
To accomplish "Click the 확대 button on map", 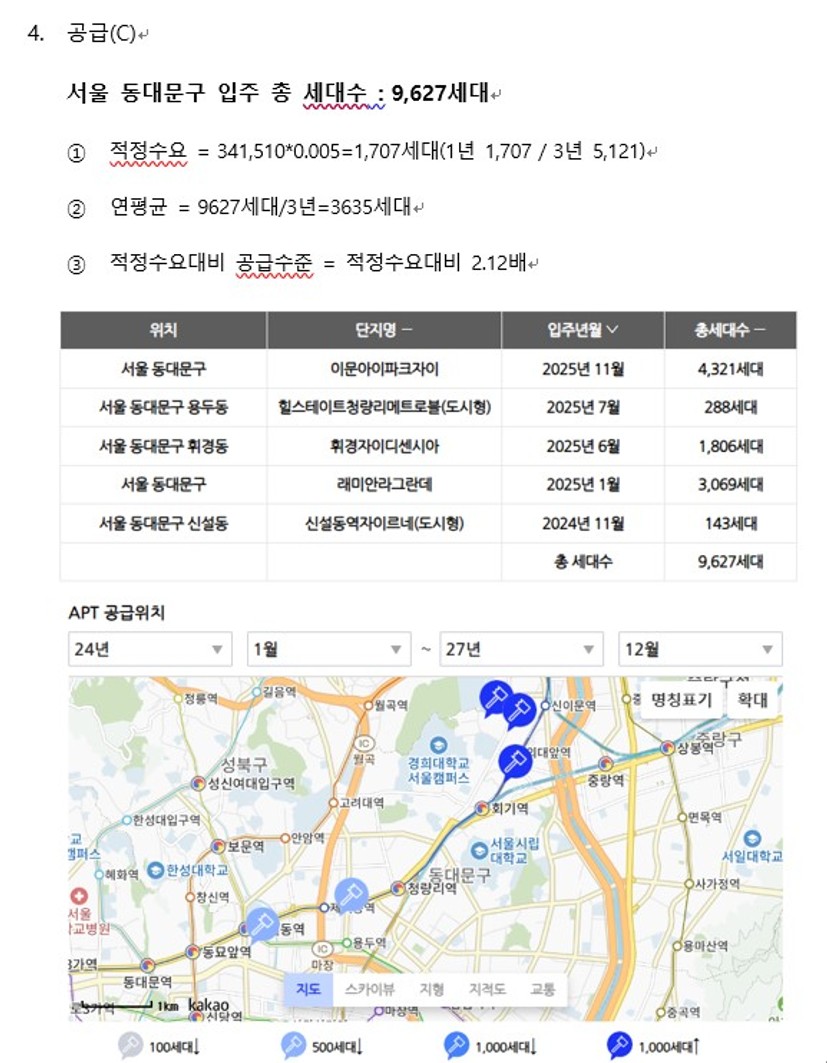I will 752,700.
